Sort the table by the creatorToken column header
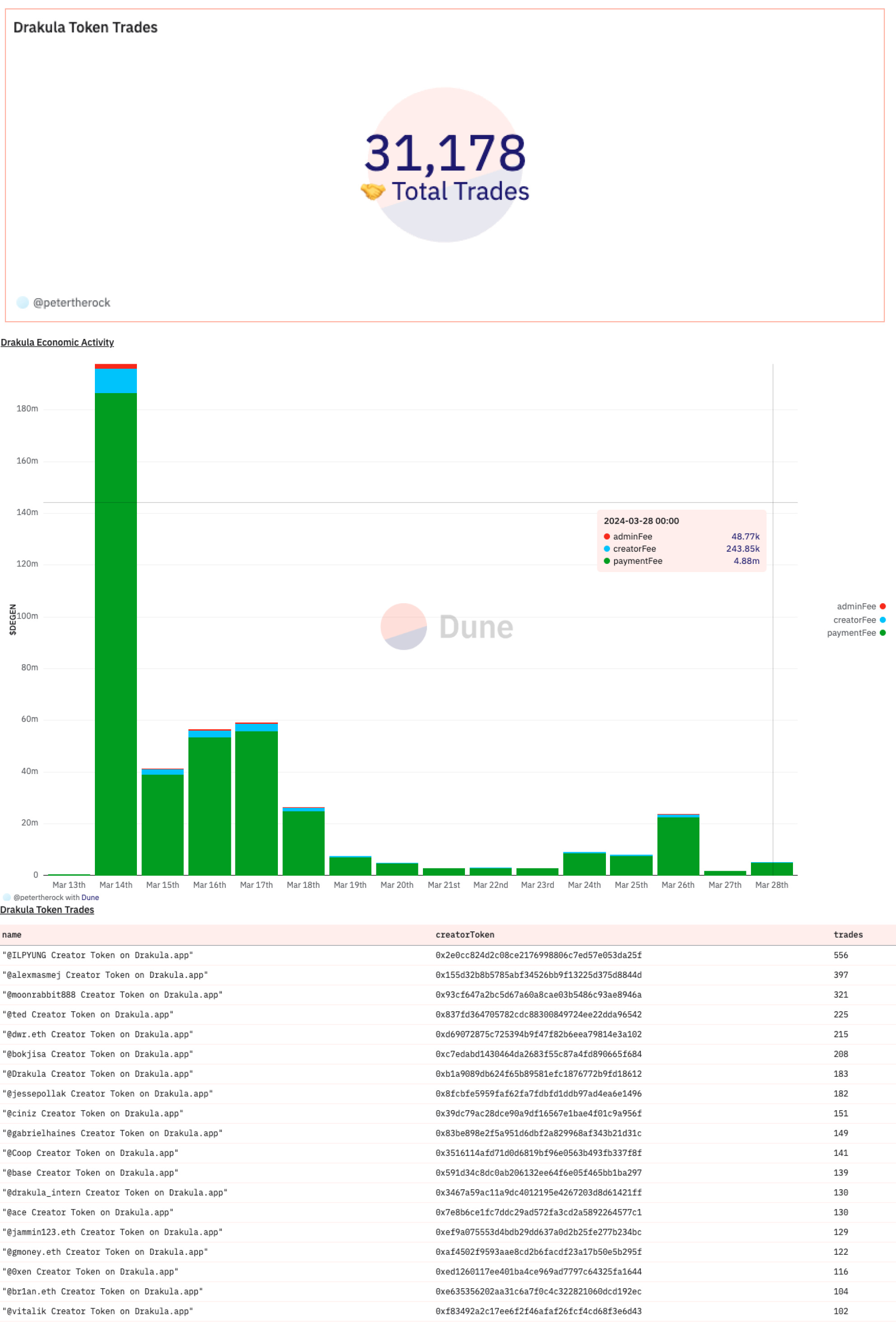The width and height of the screenshot is (896, 1323). pyautogui.click(x=464, y=935)
